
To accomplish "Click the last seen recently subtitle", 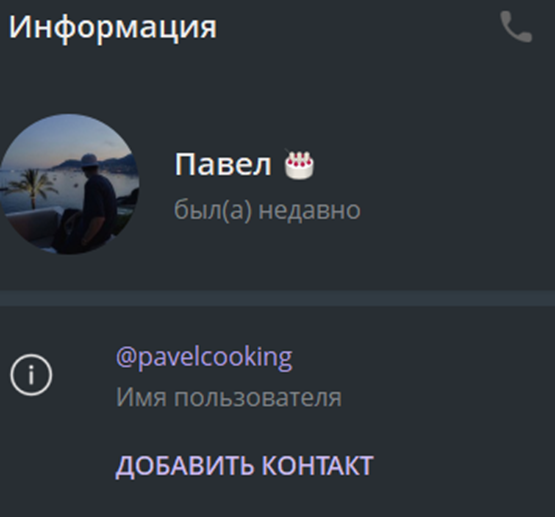I will (x=267, y=210).
